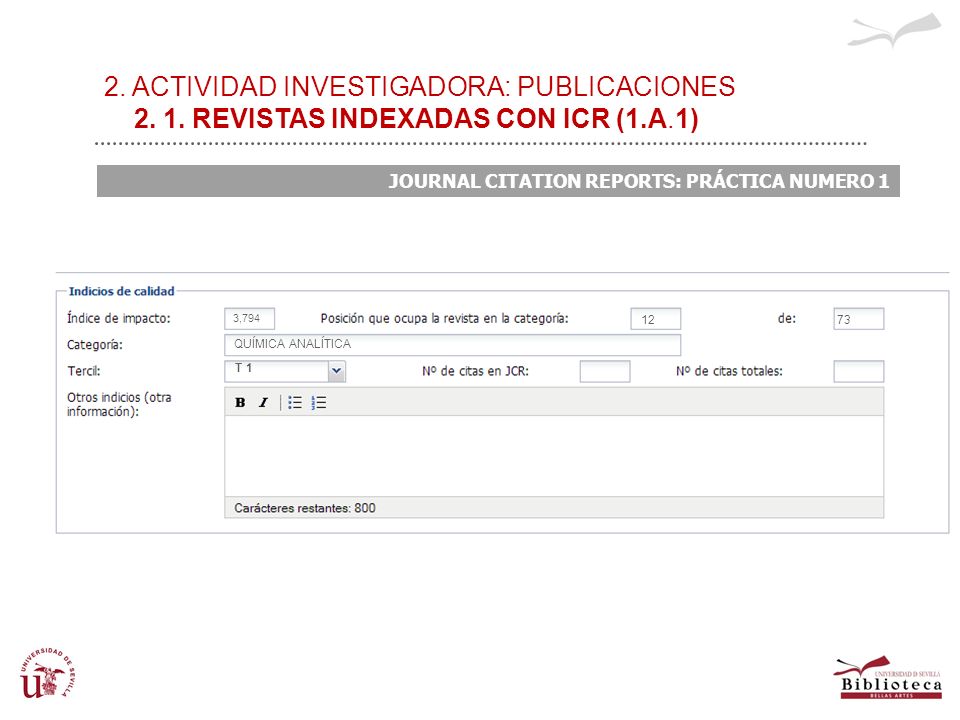This screenshot has width=960, height=720.
Task: Click the 'Otros indicios (otra información):' label
Action: coord(119,404)
